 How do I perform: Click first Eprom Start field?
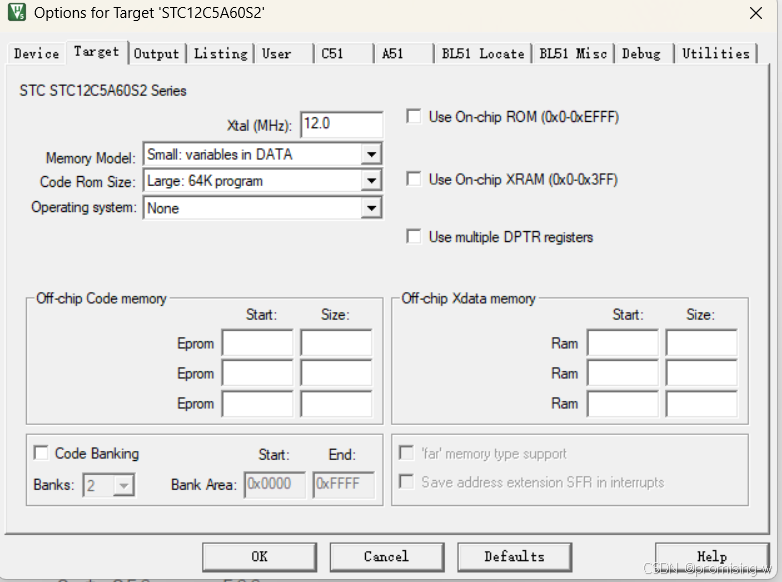[258, 343]
